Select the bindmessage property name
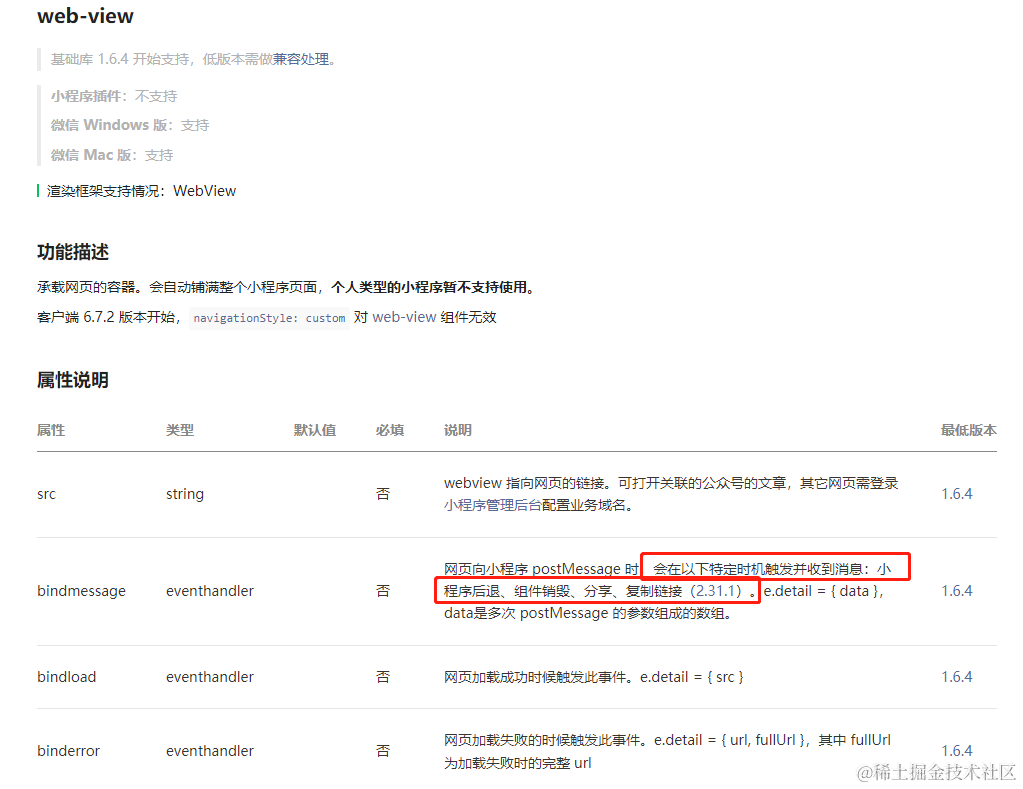Screen dimensions: 1023x789 (x=82, y=590)
